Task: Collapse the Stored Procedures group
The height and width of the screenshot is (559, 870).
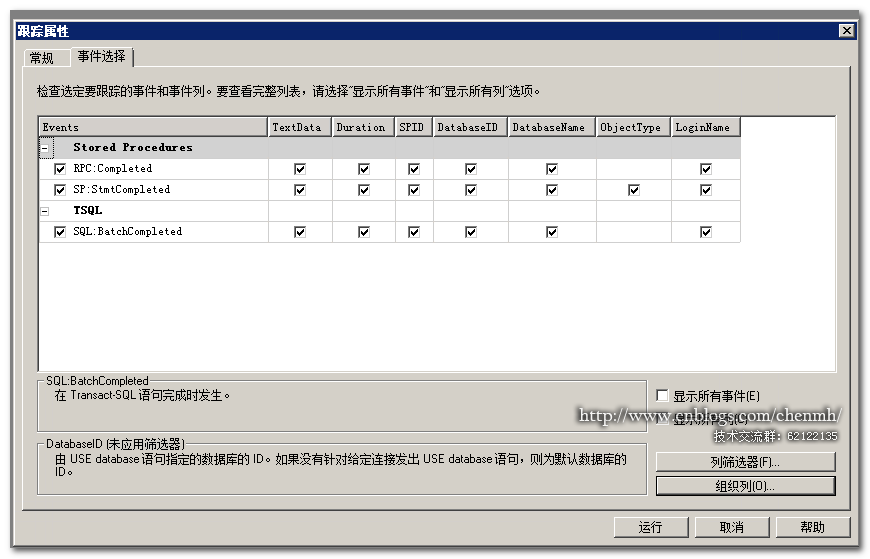Action: [45, 148]
